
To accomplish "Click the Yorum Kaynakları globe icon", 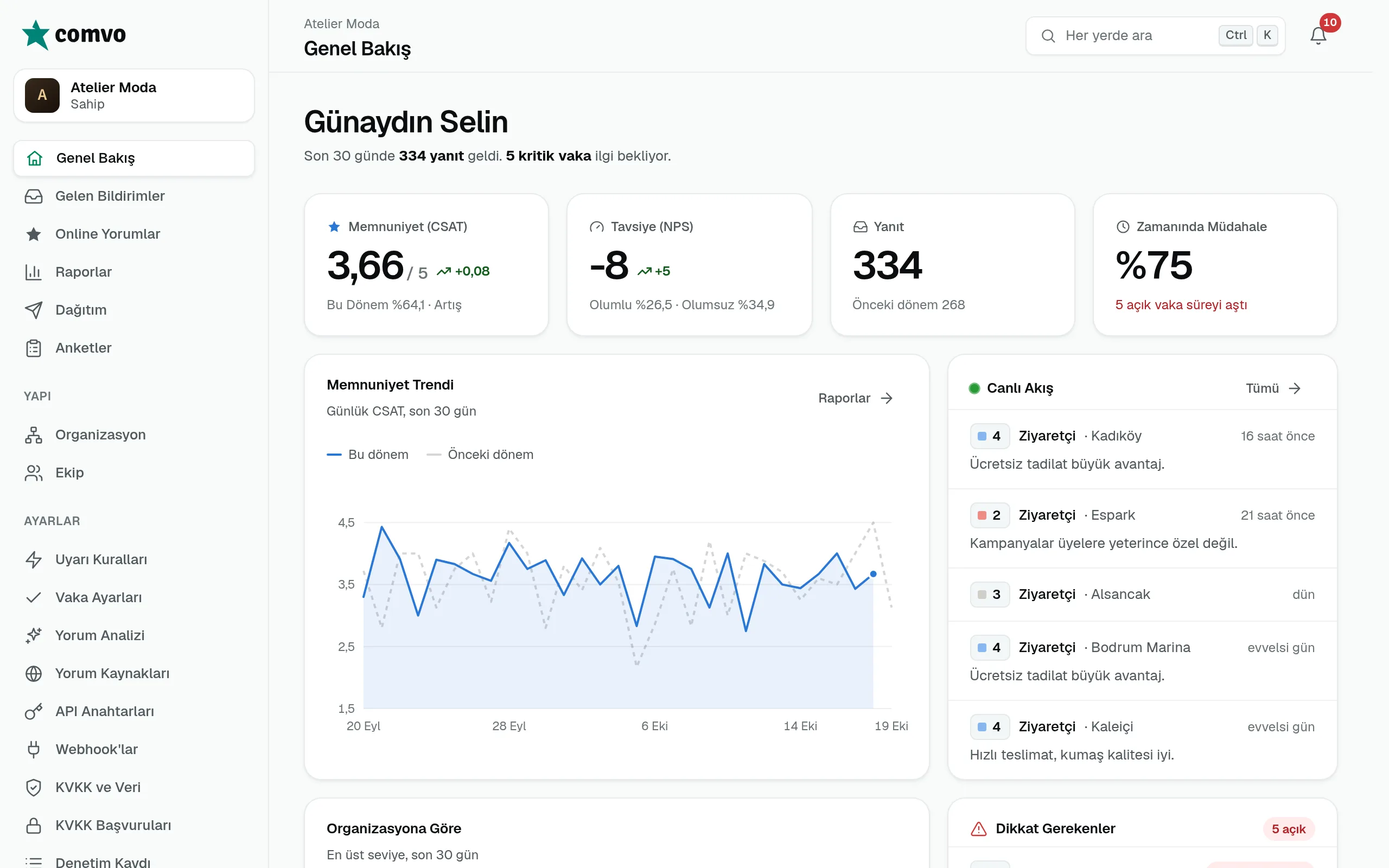I will tap(33, 673).
